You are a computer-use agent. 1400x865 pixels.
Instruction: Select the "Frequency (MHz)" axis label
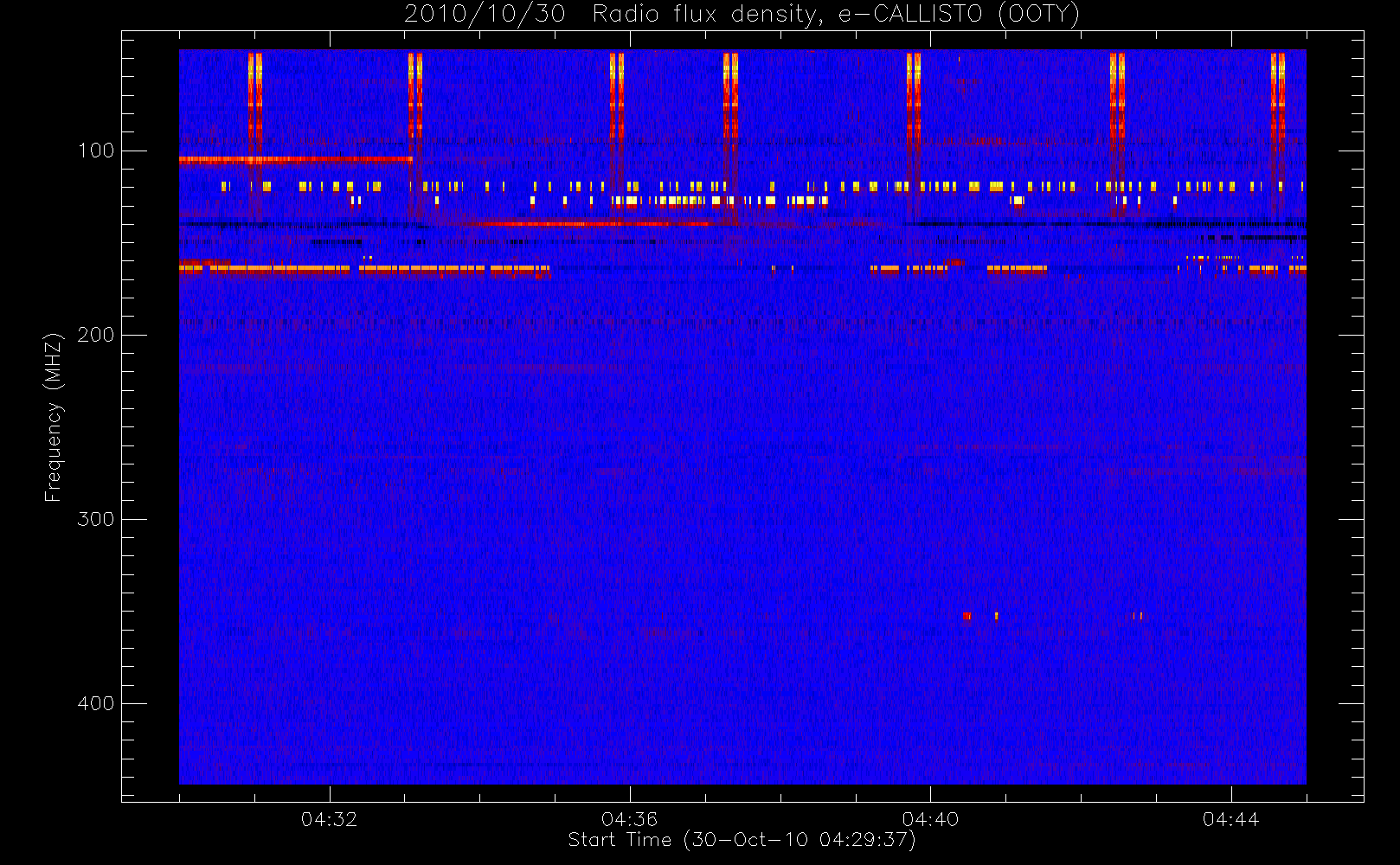(54, 417)
